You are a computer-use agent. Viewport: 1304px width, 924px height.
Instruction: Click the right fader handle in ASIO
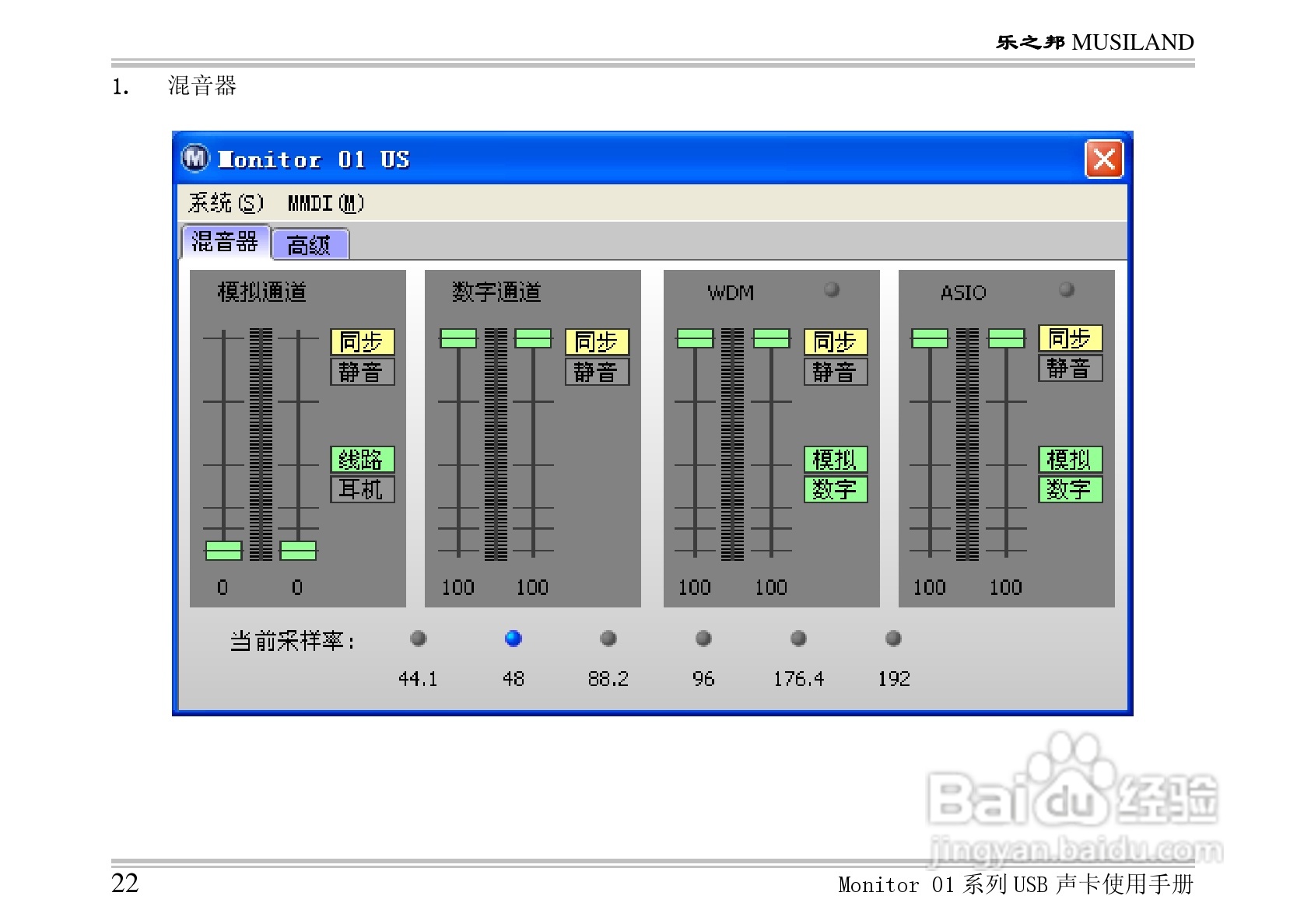pyautogui.click(x=1006, y=338)
